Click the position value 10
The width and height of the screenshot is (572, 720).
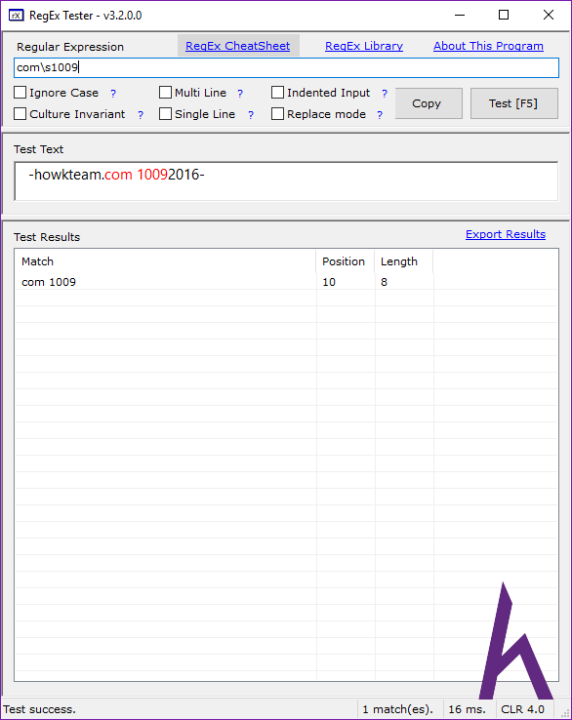[329, 282]
